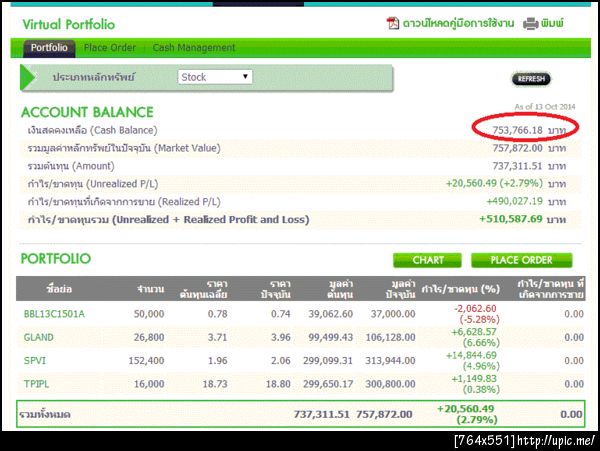The width and height of the screenshot is (600, 451).
Task: Click SPVI profit +14,844.69
Action: (471, 355)
